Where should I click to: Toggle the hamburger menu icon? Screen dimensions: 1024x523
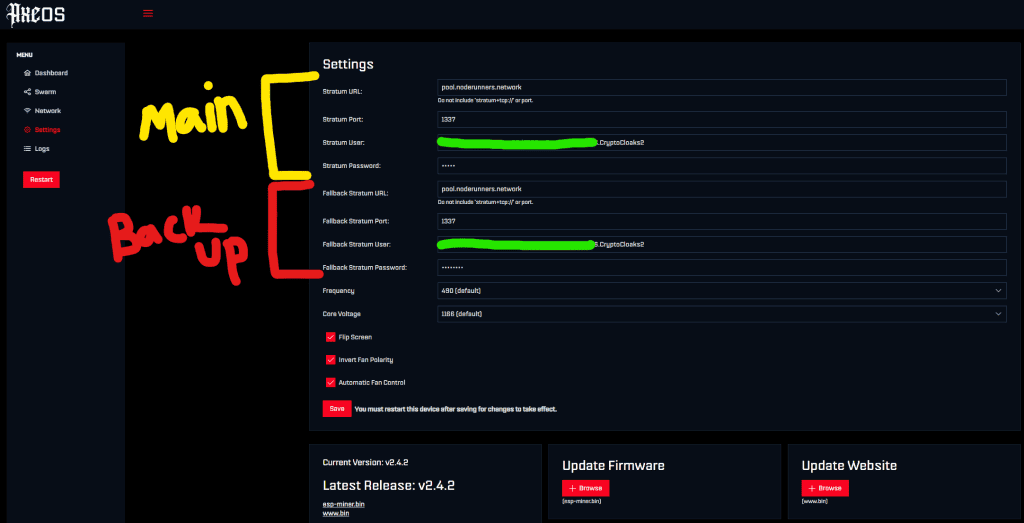(x=148, y=13)
